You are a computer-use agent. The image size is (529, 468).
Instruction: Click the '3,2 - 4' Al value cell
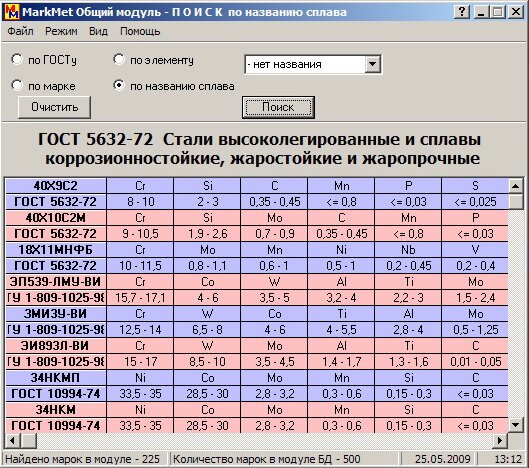coord(341,298)
